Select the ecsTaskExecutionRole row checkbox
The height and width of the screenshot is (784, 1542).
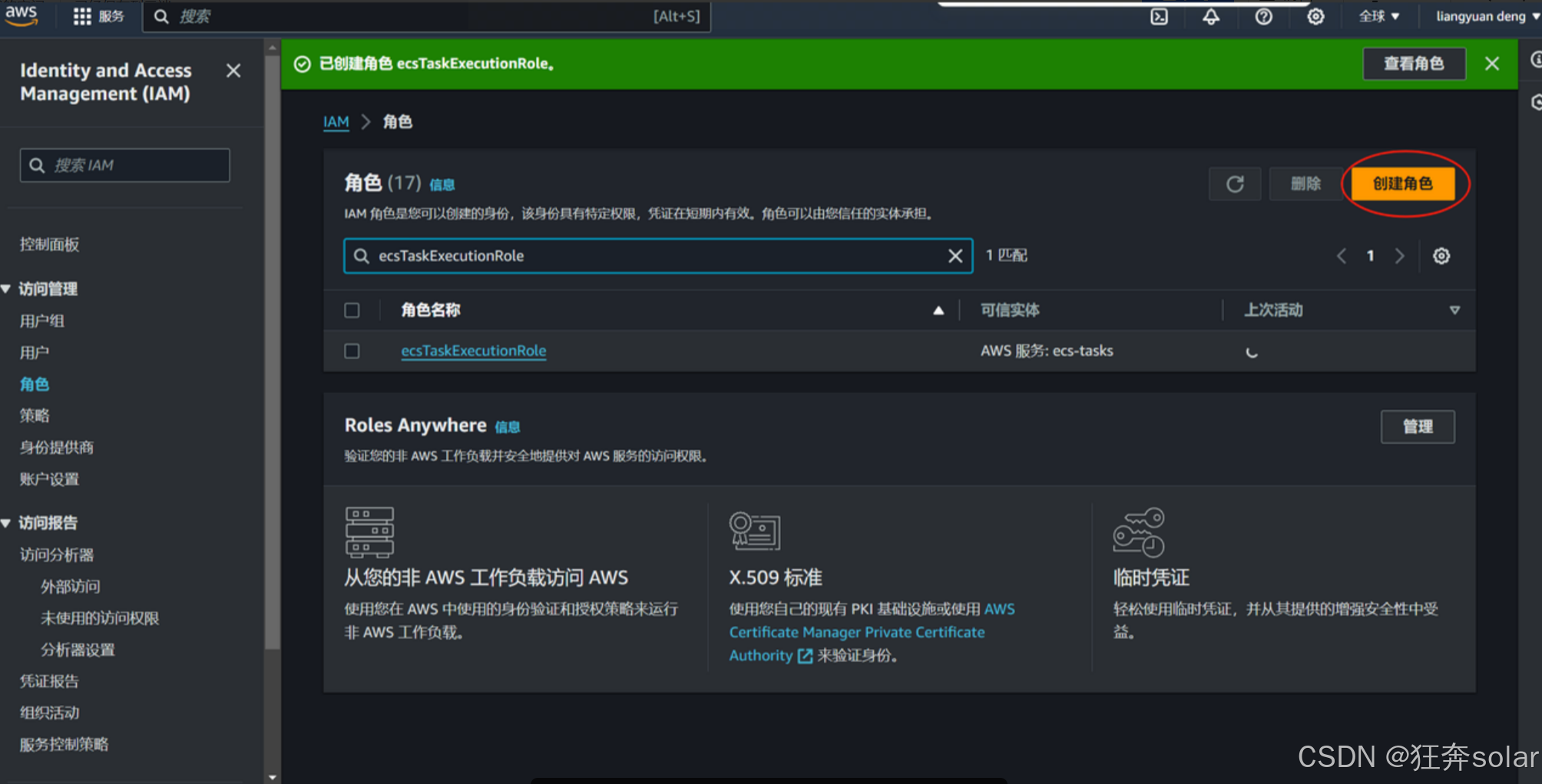point(352,351)
